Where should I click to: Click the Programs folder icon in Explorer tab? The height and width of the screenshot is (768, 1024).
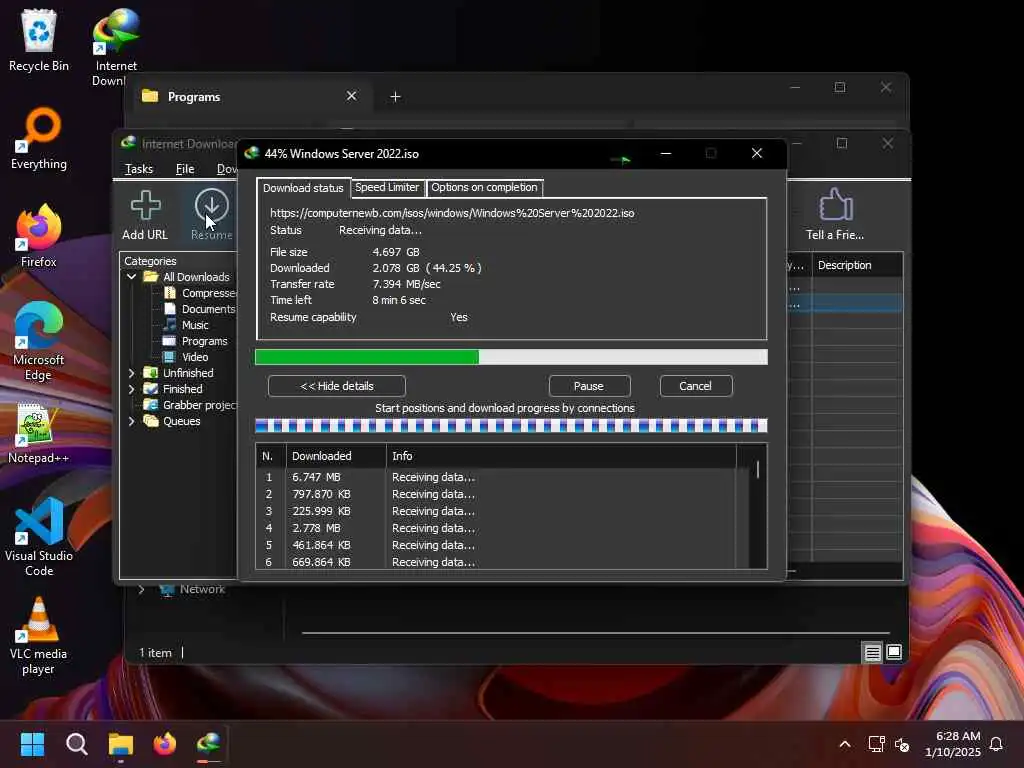click(150, 96)
